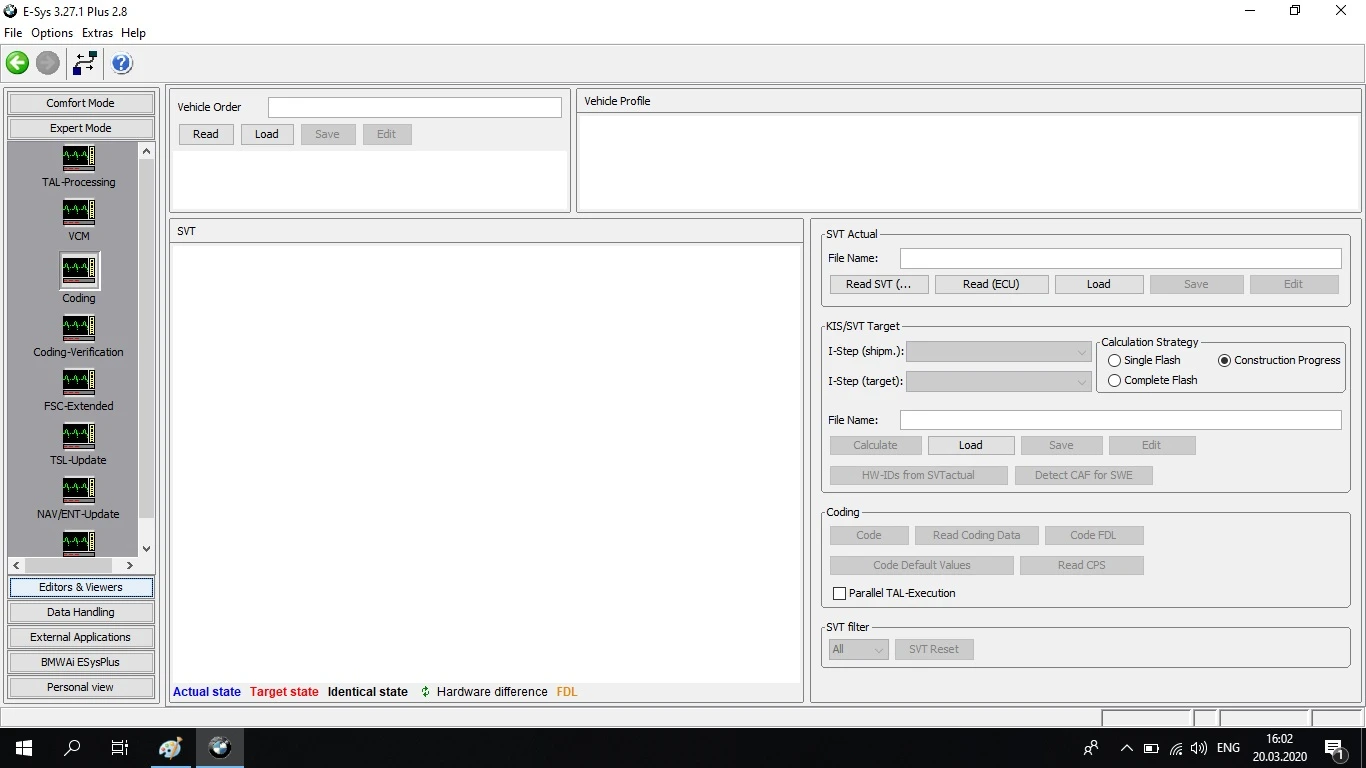Click the SVT Actual File Name field

(x=1121, y=258)
